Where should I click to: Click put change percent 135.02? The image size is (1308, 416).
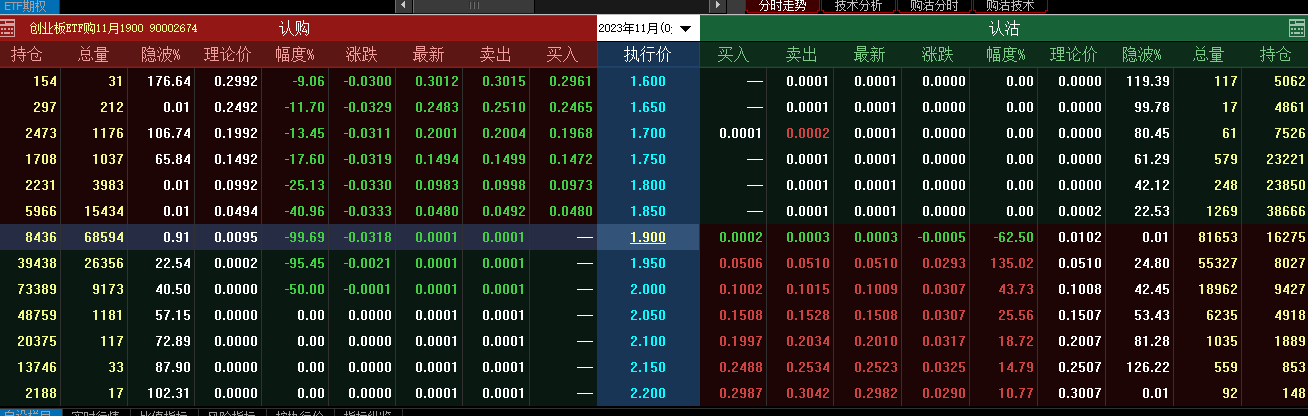pos(1012,263)
